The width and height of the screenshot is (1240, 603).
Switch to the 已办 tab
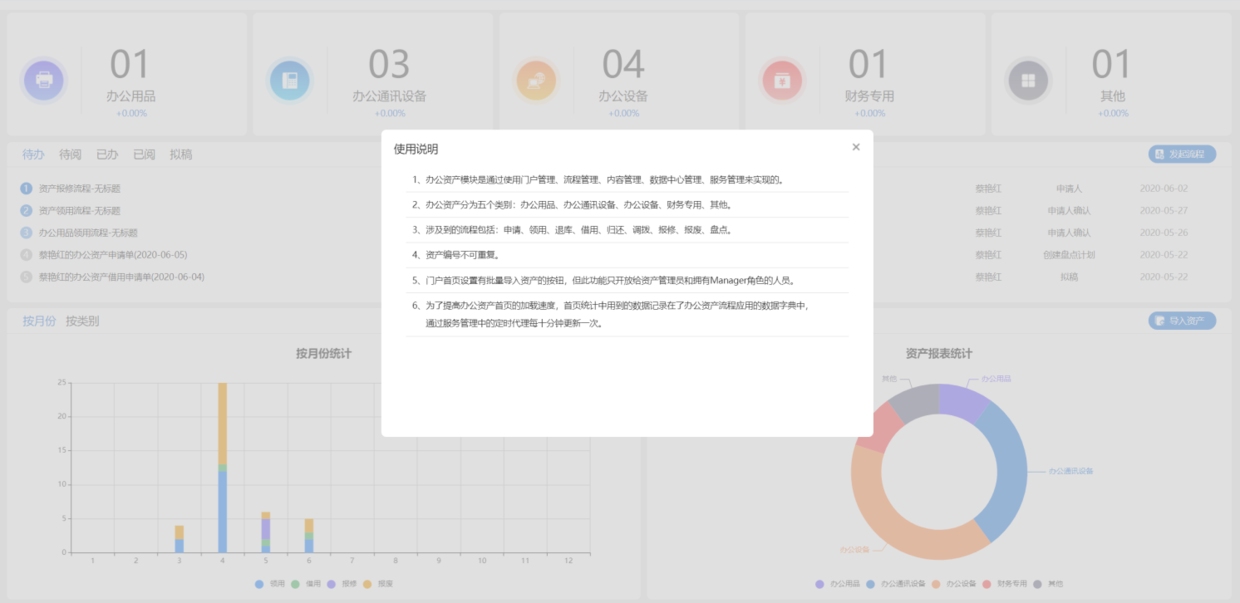pos(107,154)
